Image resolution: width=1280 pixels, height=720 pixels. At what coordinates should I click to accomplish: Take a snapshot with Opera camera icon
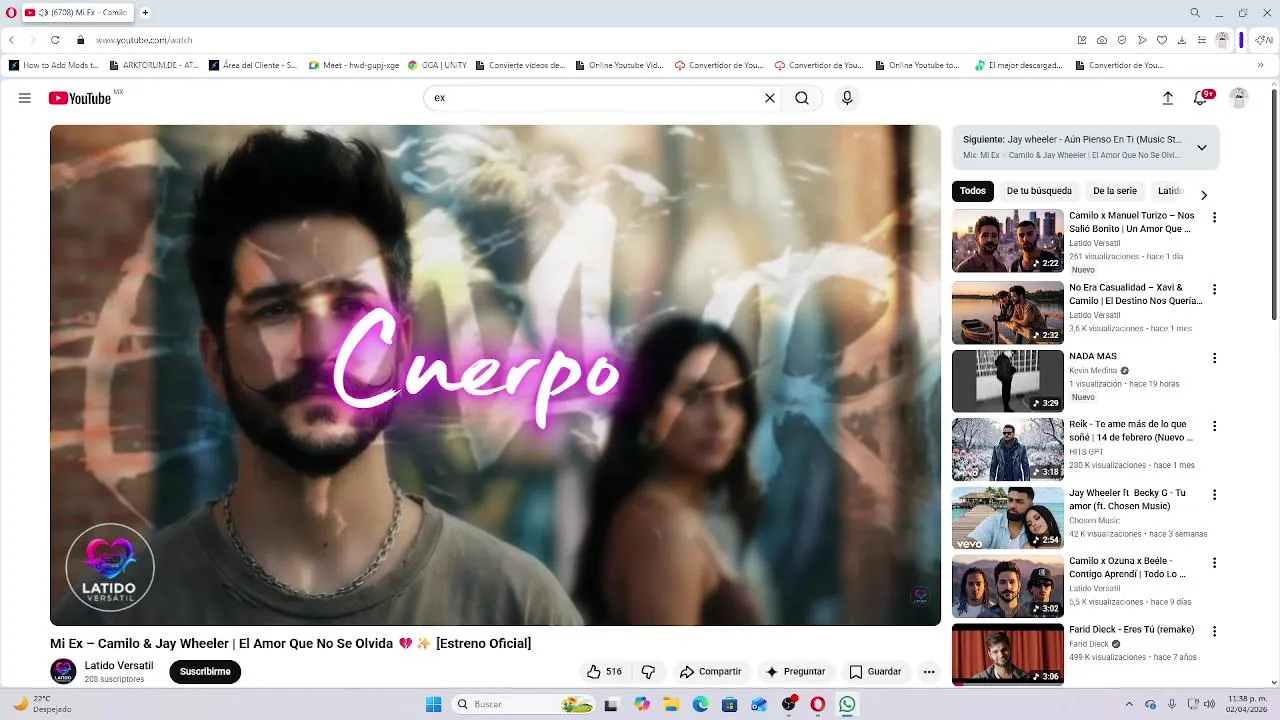click(1102, 40)
